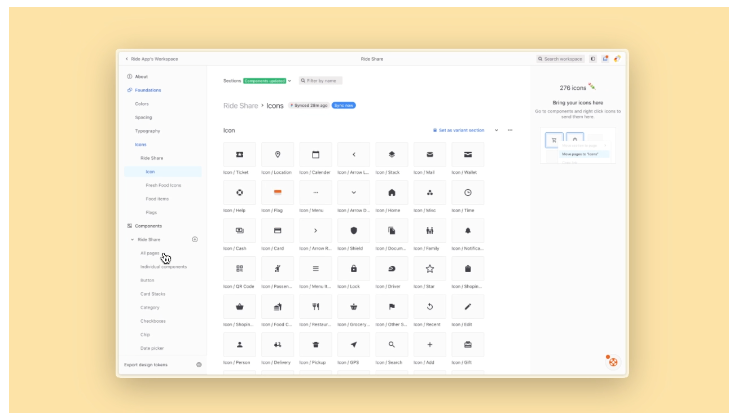
Task: Open the Typography page
Action: tap(147, 131)
